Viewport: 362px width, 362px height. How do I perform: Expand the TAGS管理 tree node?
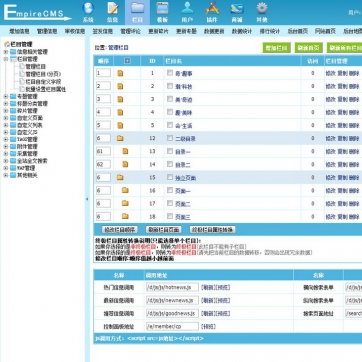[6, 139]
